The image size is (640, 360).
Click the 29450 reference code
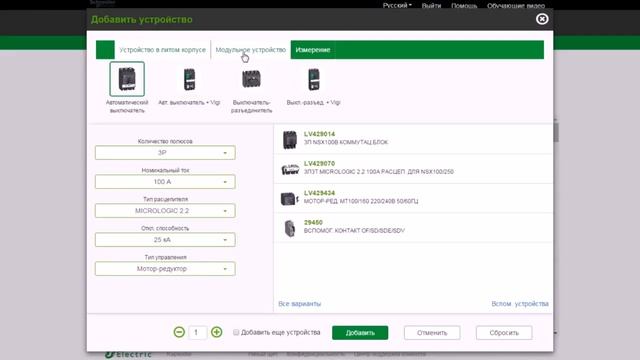[x=313, y=222]
